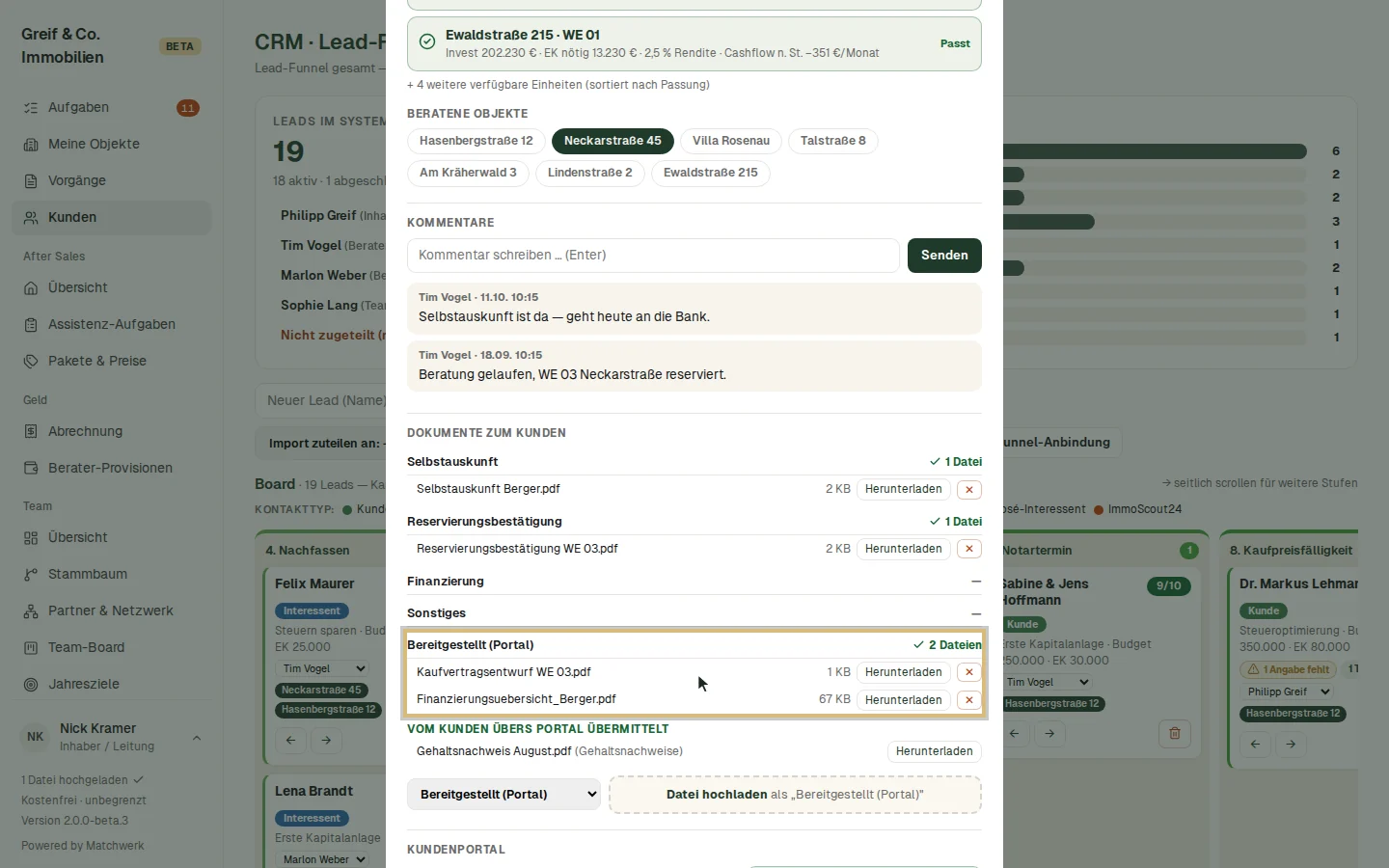
Task: Click trash icon on Hoffmann card
Action: tap(1175, 733)
